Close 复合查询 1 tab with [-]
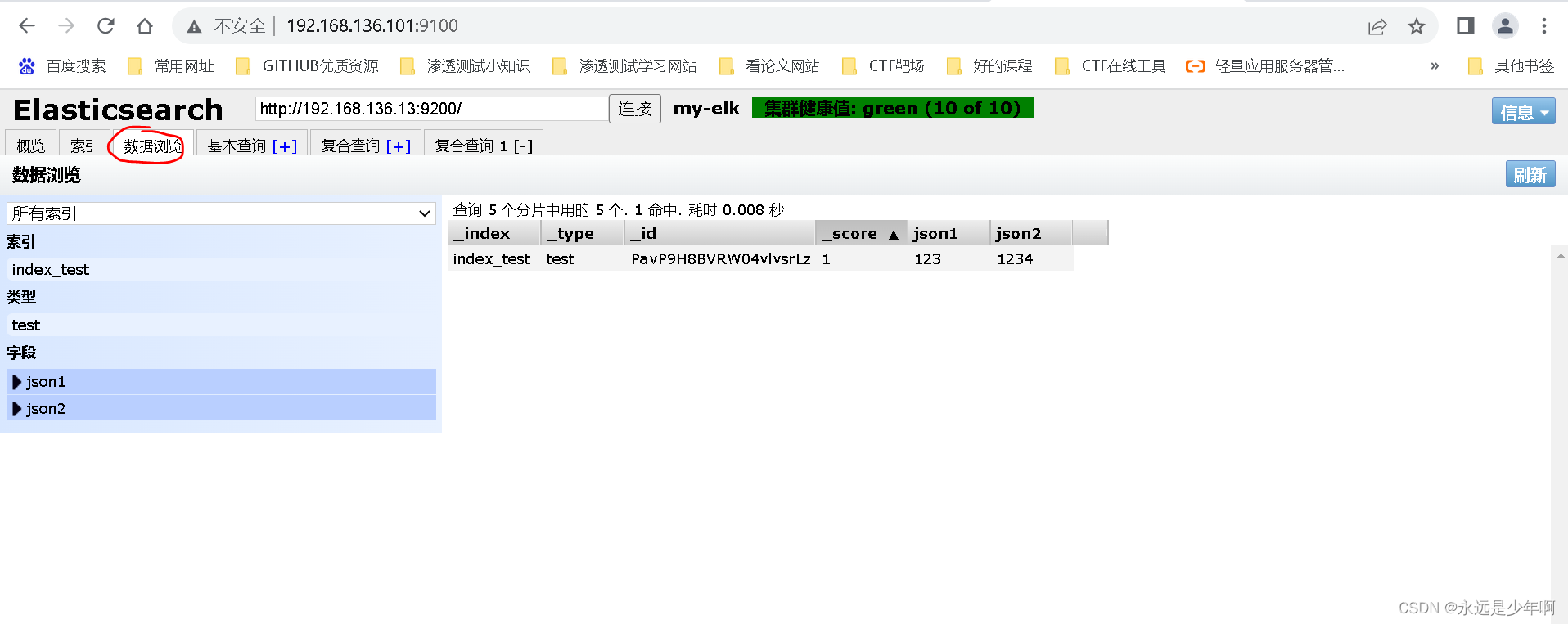Image resolution: width=1568 pixels, height=624 pixels. pyautogui.click(x=524, y=146)
